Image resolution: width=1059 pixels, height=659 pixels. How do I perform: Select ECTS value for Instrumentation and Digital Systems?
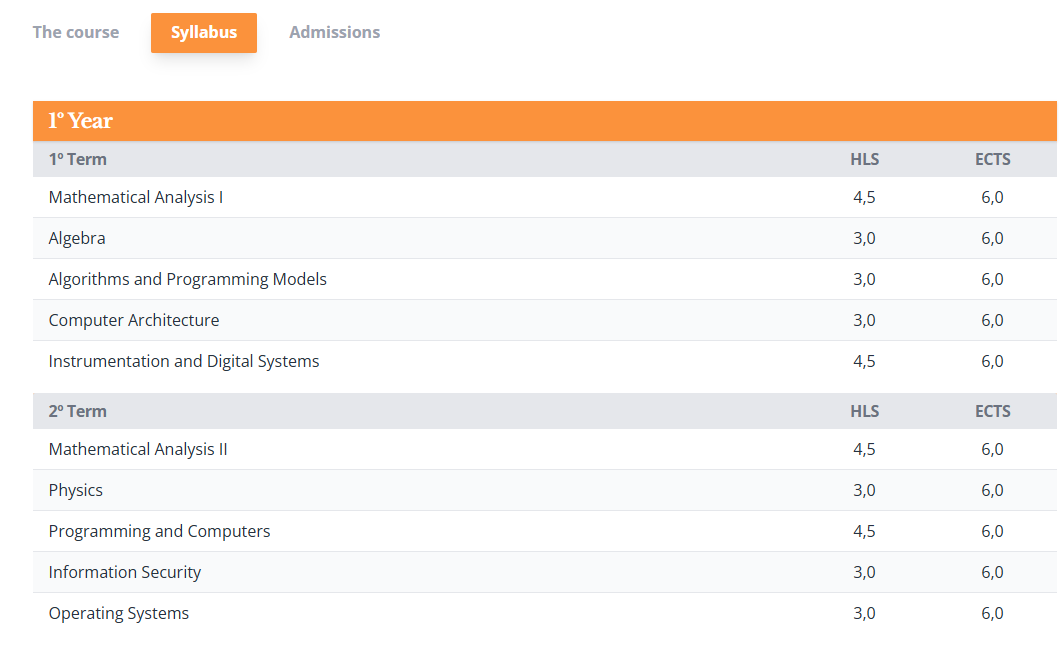[x=992, y=361]
